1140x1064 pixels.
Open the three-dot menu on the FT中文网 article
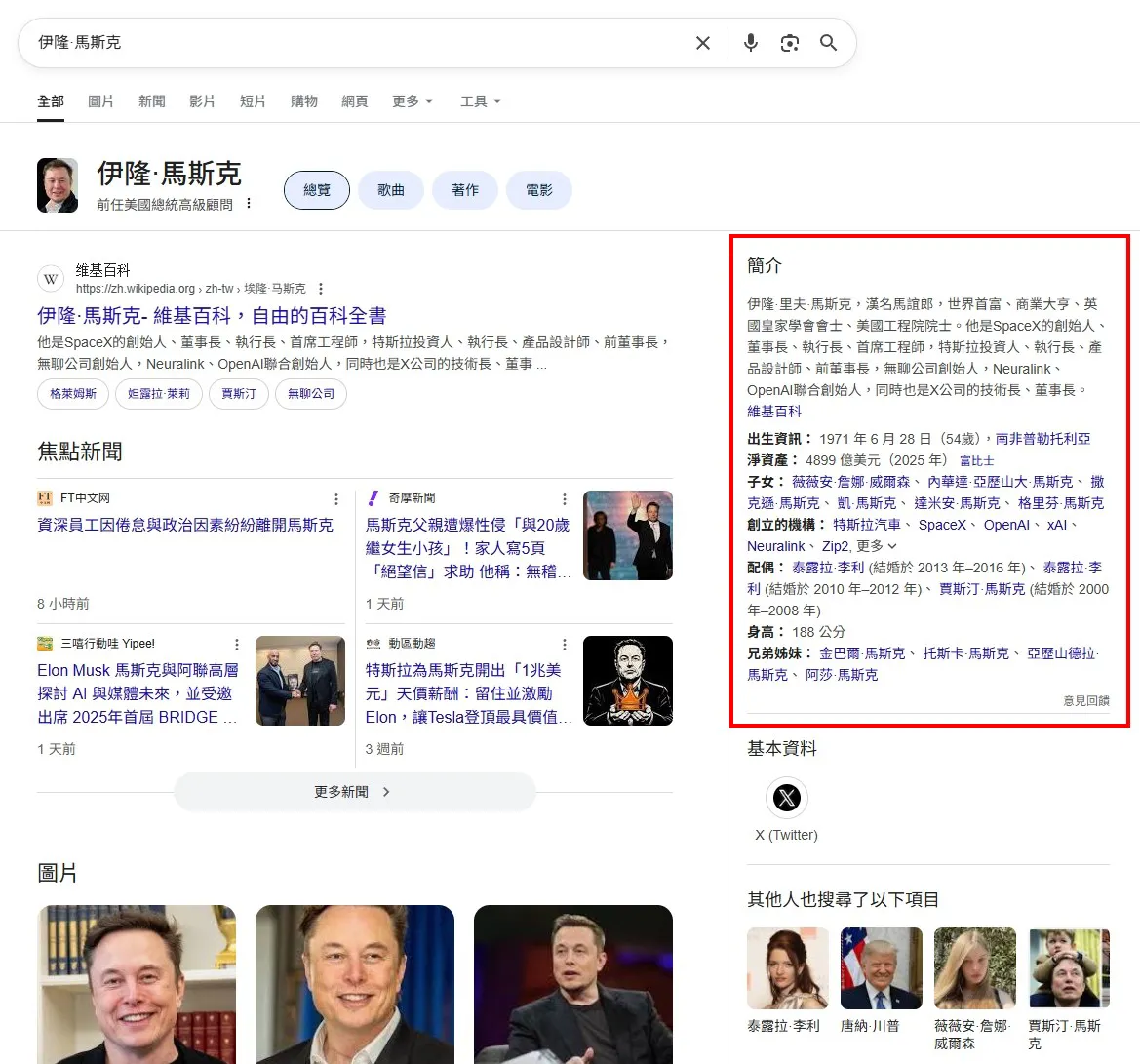[337, 497]
